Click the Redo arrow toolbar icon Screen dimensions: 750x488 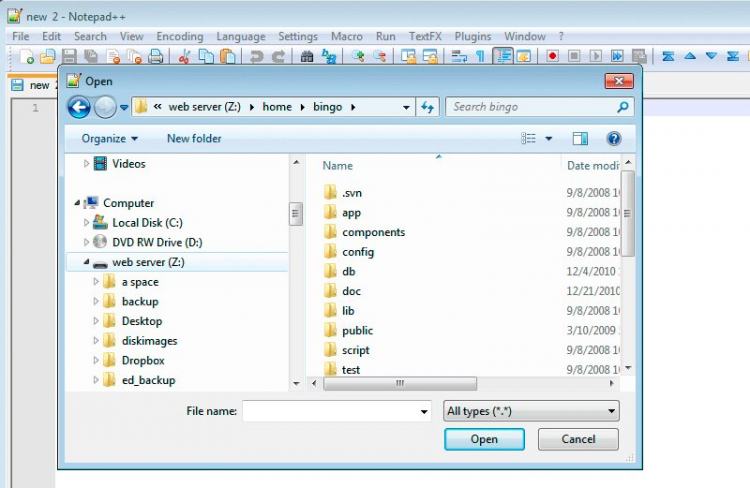tap(278, 56)
